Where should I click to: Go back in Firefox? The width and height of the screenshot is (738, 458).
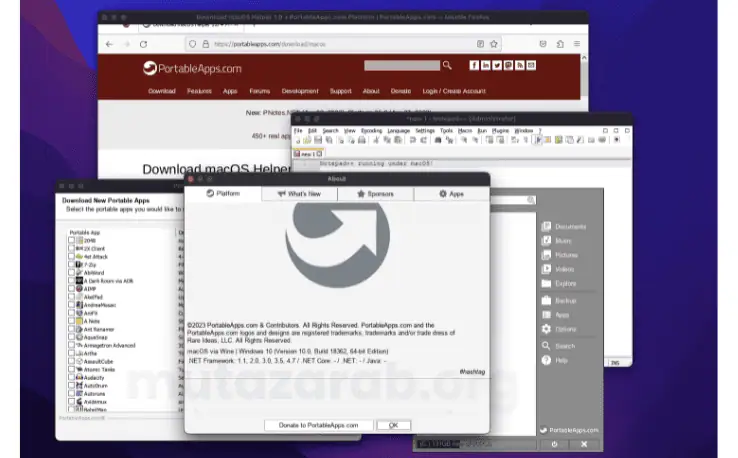[109, 44]
